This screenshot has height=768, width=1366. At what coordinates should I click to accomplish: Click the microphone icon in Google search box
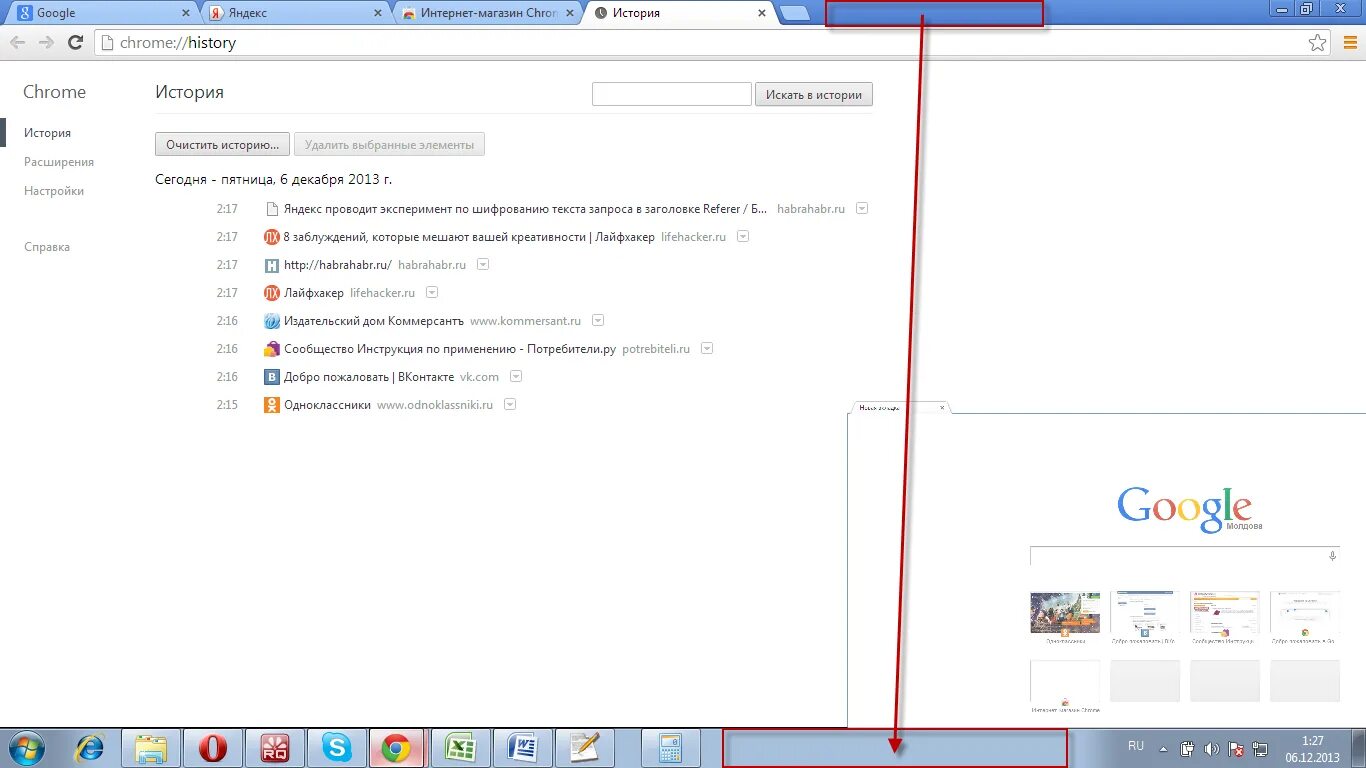pos(1332,556)
